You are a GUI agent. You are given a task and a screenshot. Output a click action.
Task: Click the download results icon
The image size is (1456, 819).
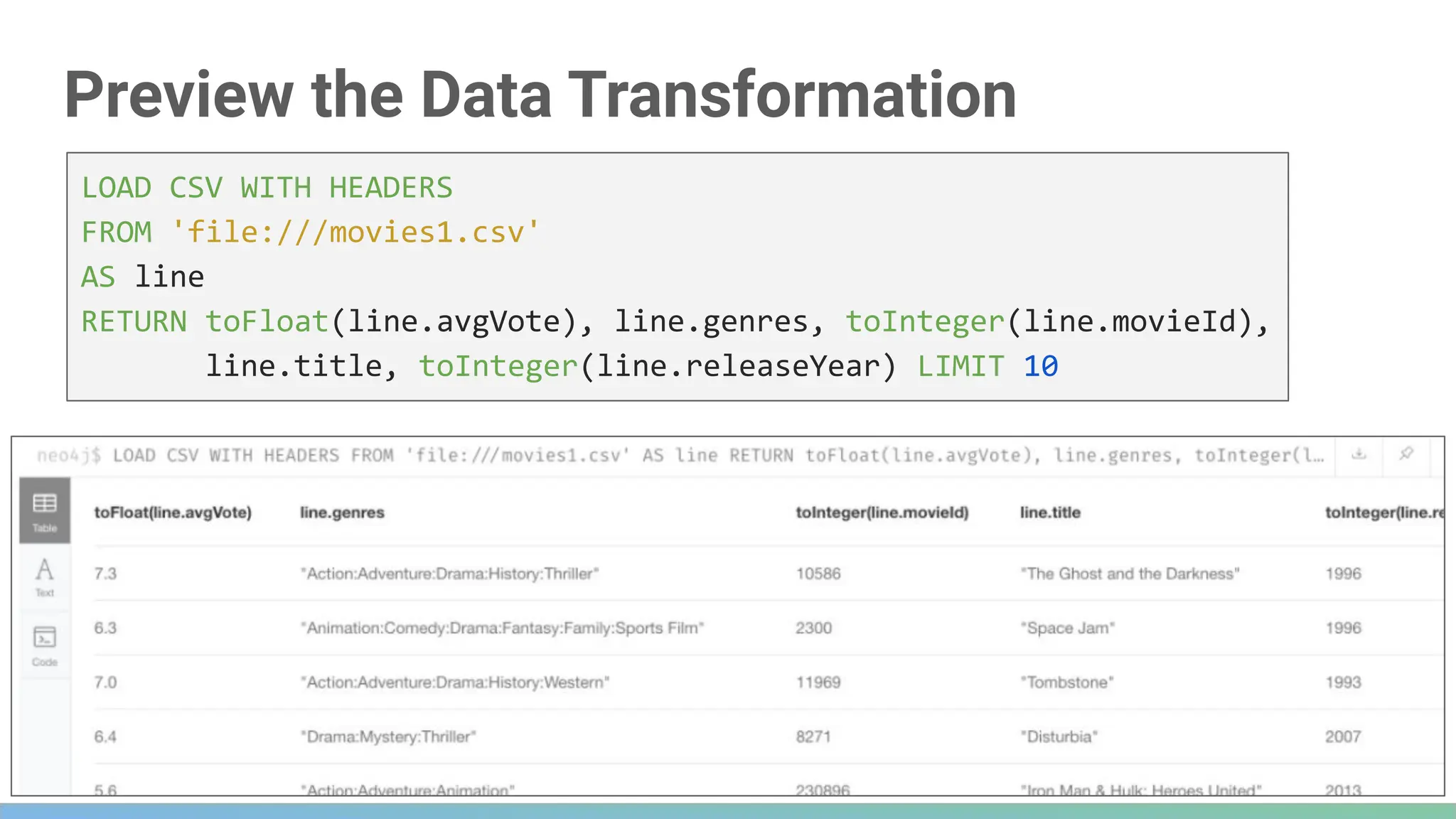tap(1359, 454)
